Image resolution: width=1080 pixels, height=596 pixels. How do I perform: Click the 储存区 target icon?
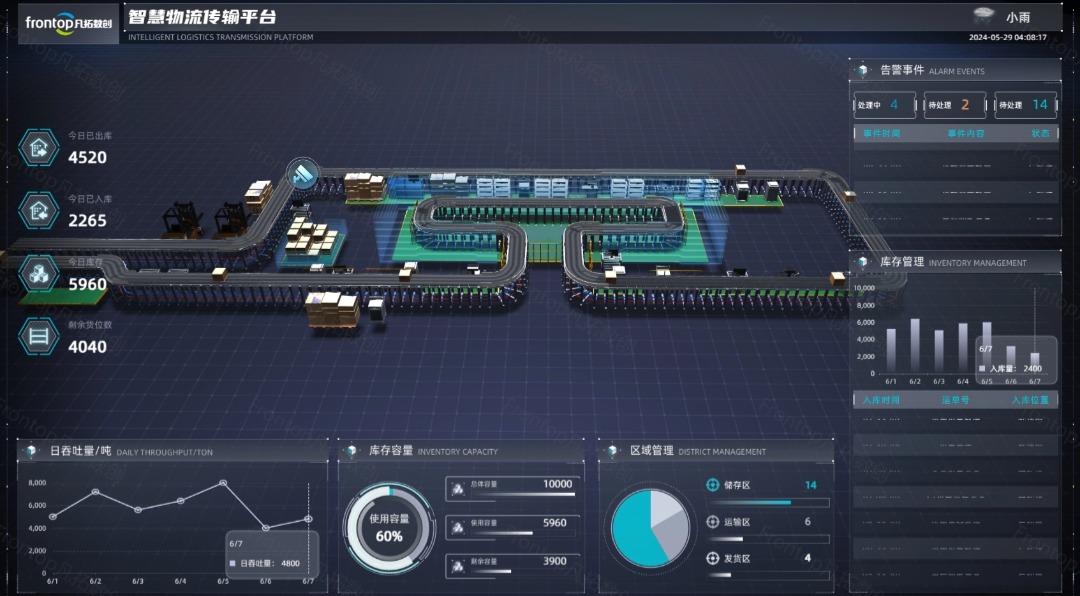(x=713, y=485)
